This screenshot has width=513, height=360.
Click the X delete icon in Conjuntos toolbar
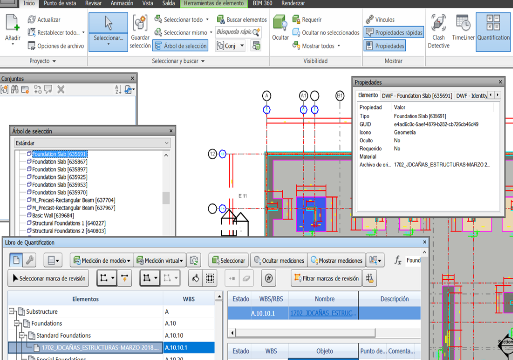61,89
